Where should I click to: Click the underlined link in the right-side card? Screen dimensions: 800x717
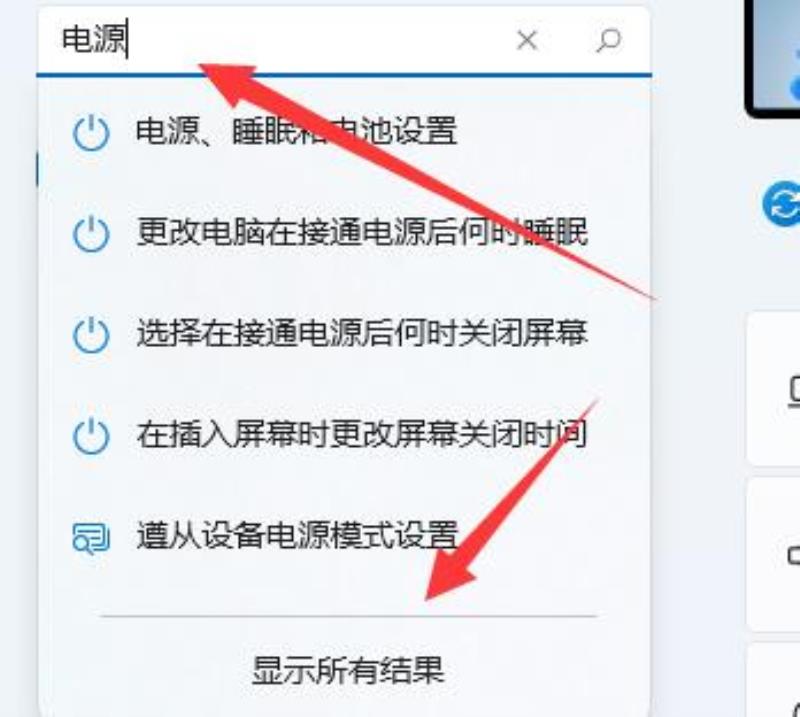click(794, 391)
